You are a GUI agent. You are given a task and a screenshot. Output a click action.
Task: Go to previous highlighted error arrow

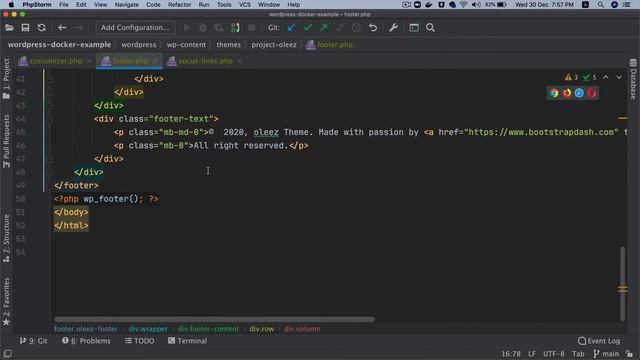(606, 77)
